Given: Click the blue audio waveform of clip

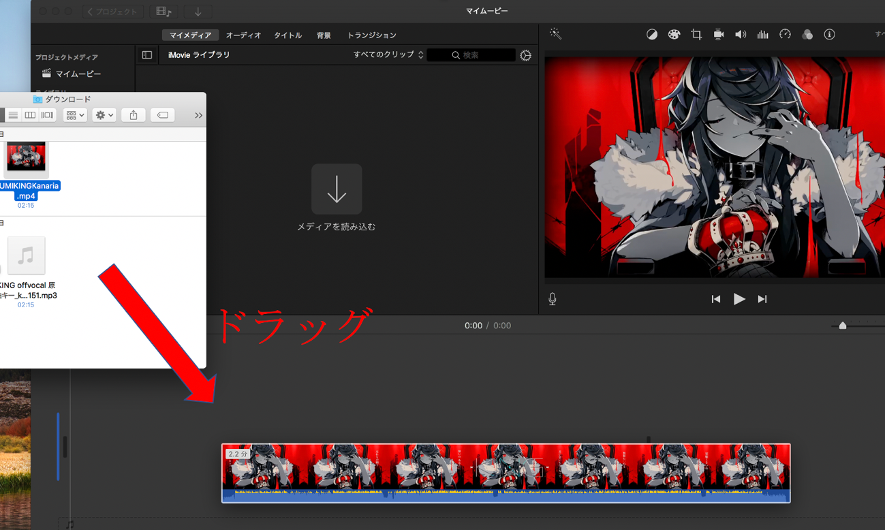Looking at the screenshot, I should 506,496.
